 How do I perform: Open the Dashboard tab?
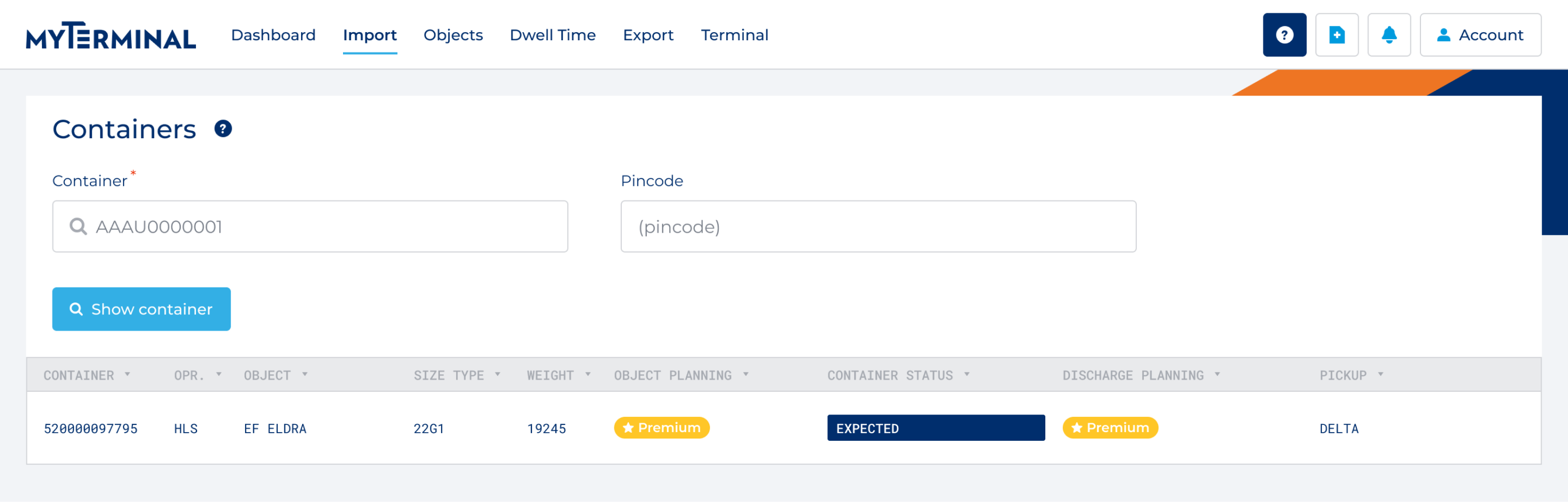click(x=274, y=36)
